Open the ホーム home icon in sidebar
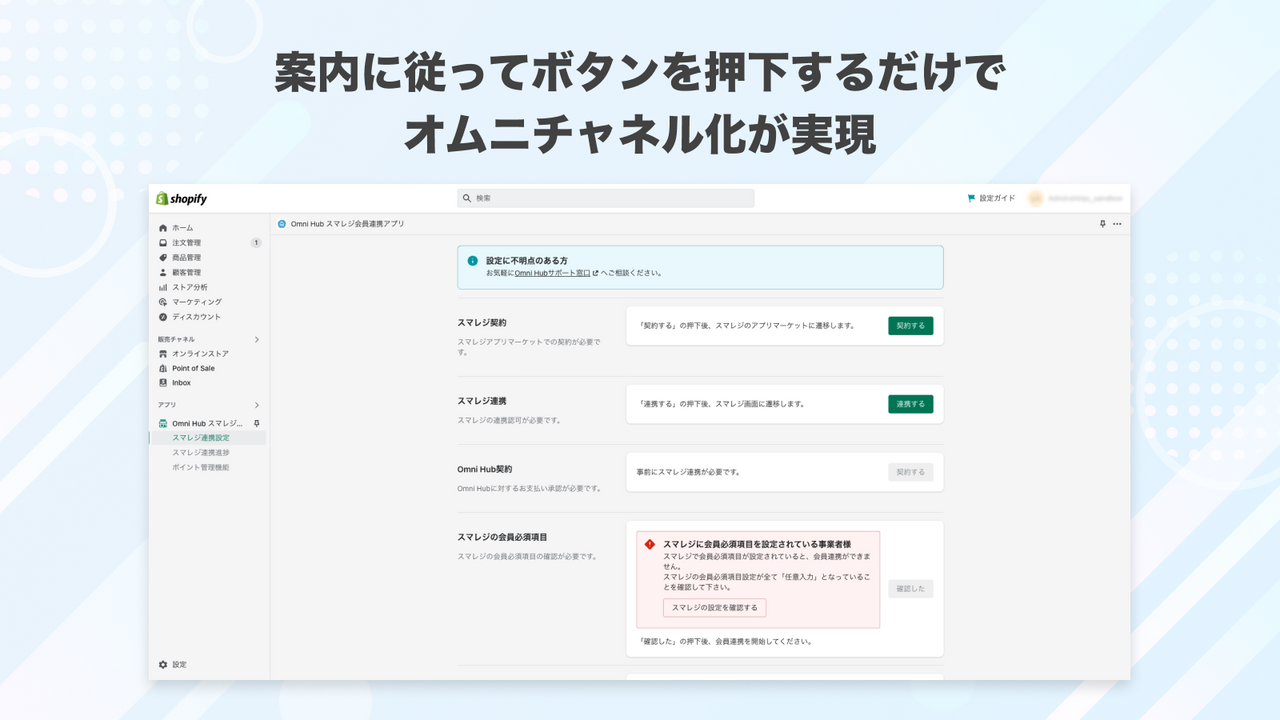Viewport: 1280px width, 720px height. point(162,227)
